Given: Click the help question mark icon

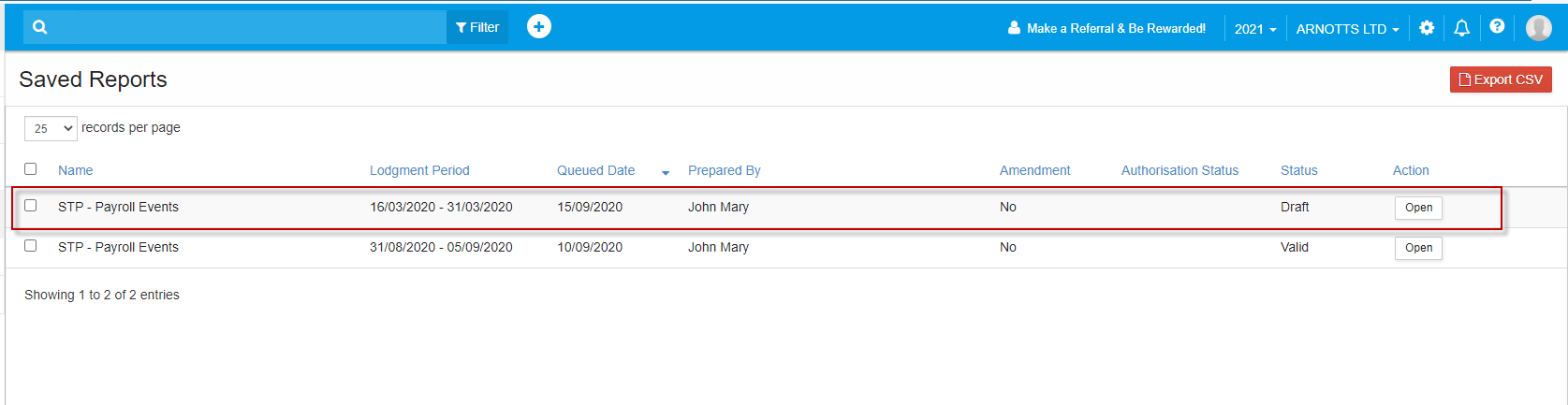Looking at the screenshot, I should (x=1497, y=27).
